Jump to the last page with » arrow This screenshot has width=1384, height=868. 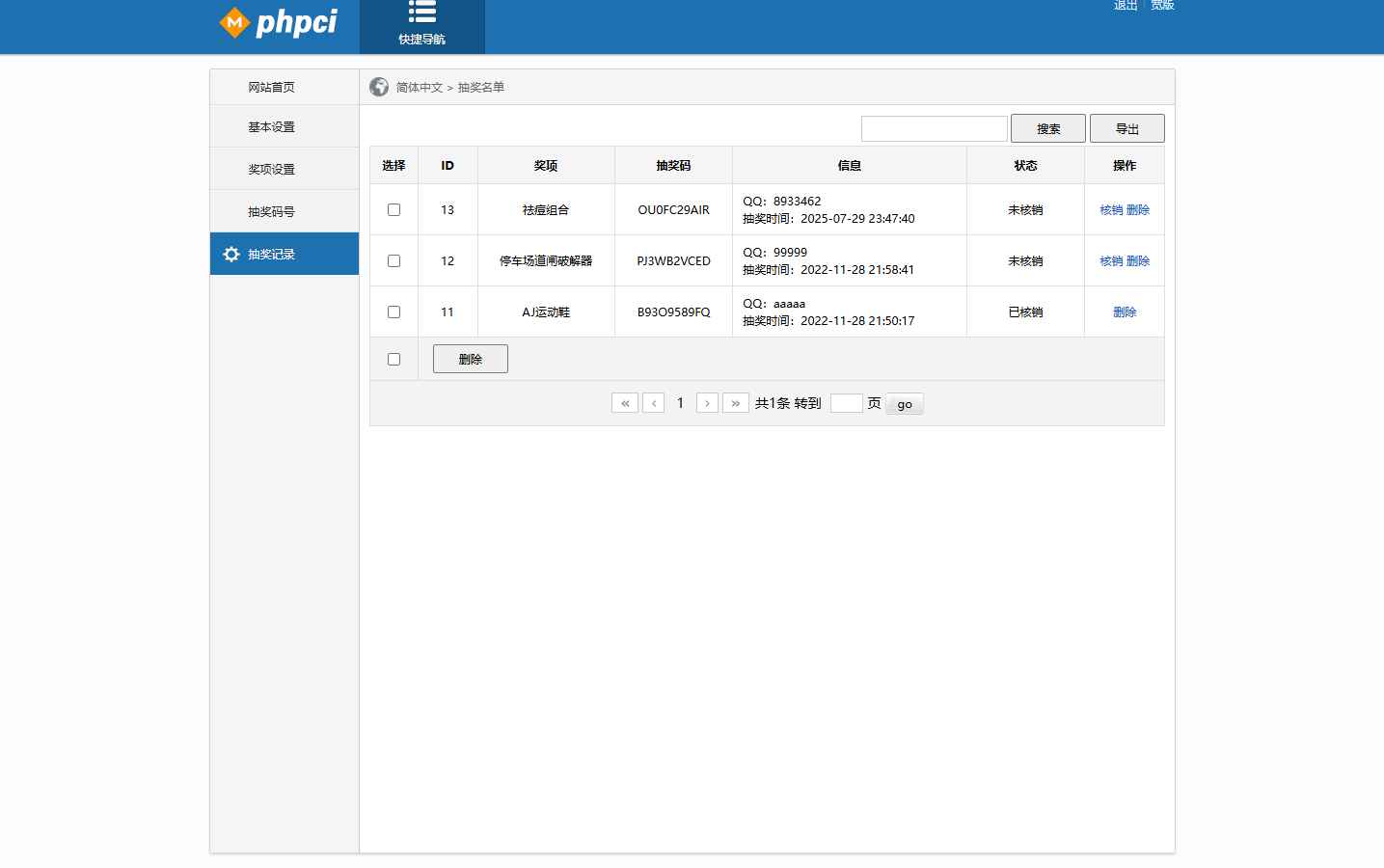coord(736,402)
